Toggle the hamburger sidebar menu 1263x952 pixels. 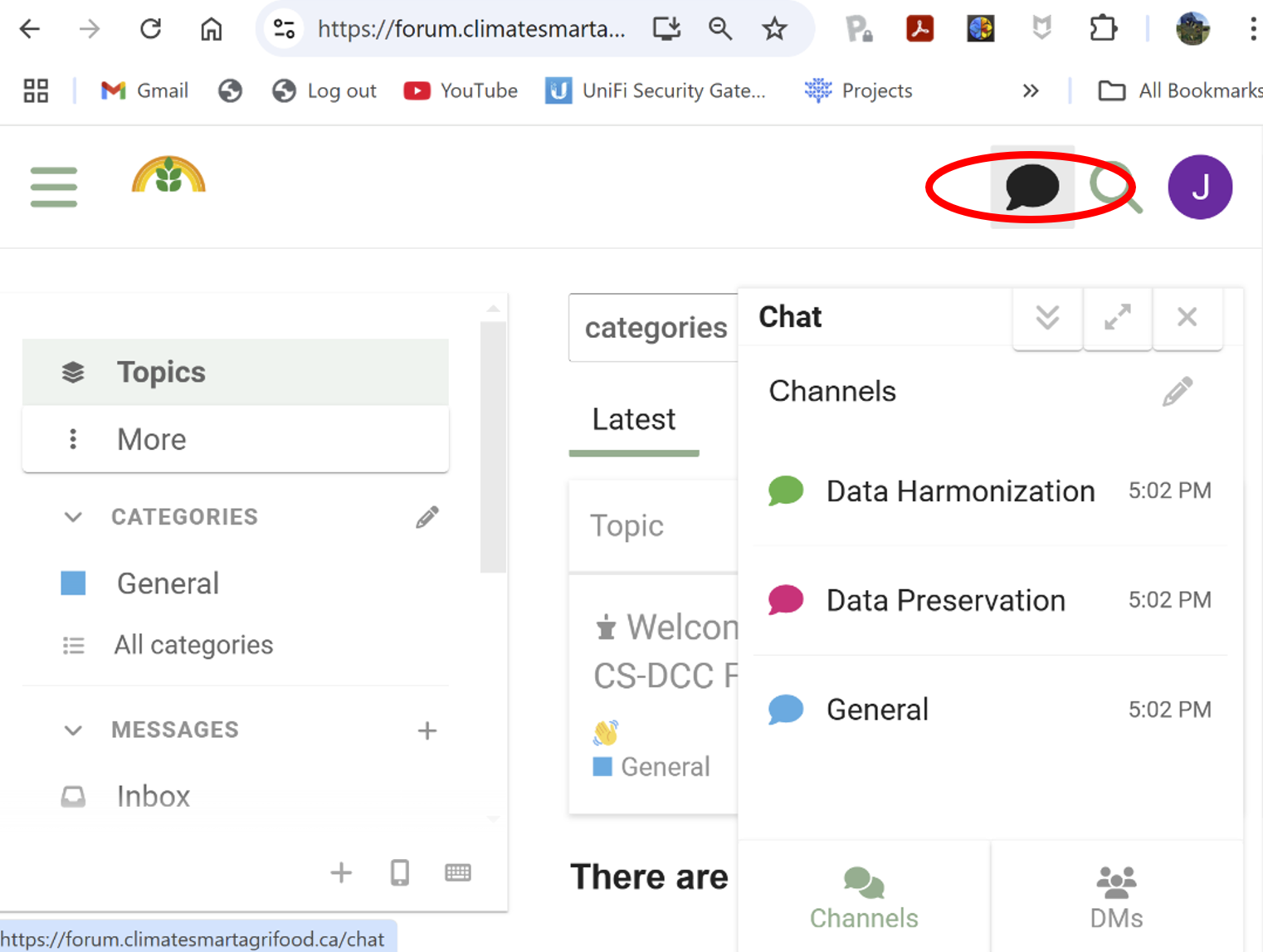tap(54, 187)
